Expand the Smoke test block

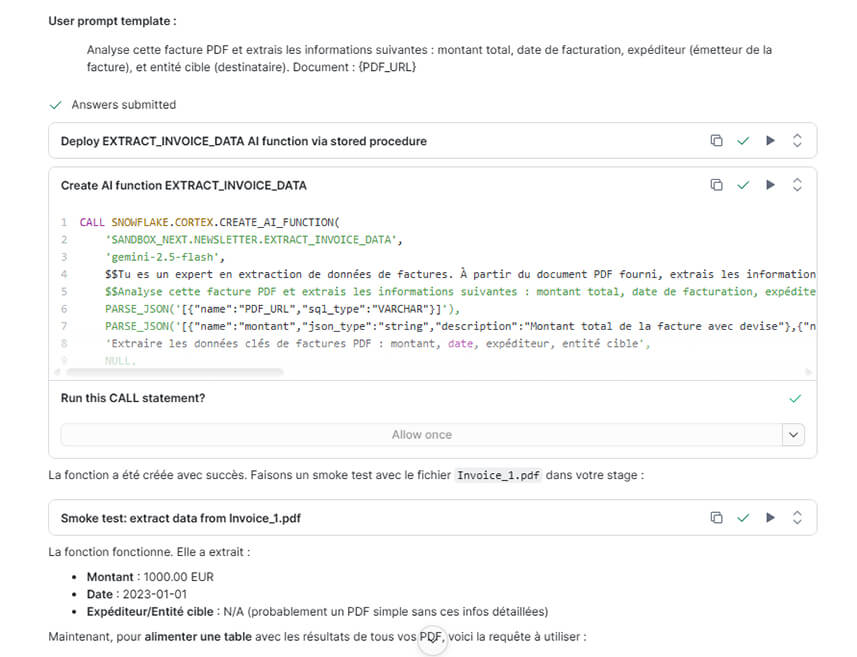797,517
